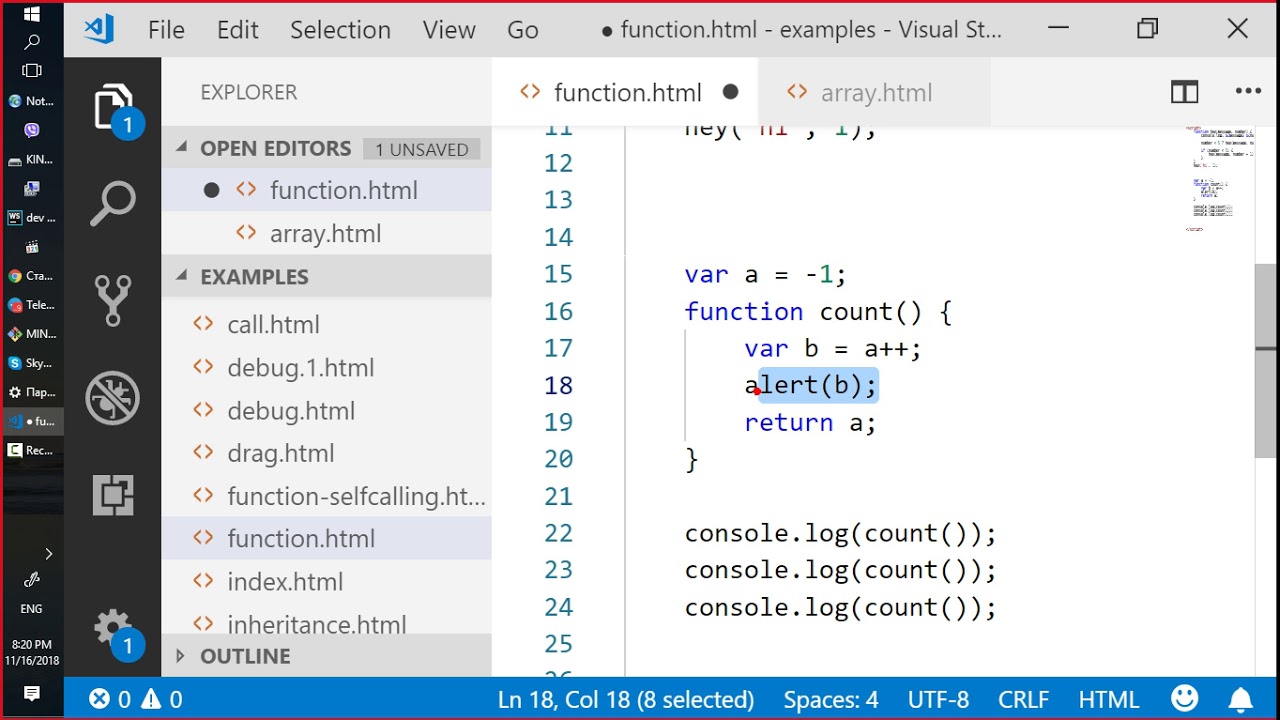Image resolution: width=1280 pixels, height=720 pixels.
Task: Collapse the Open Editors section
Action: click(x=182, y=148)
